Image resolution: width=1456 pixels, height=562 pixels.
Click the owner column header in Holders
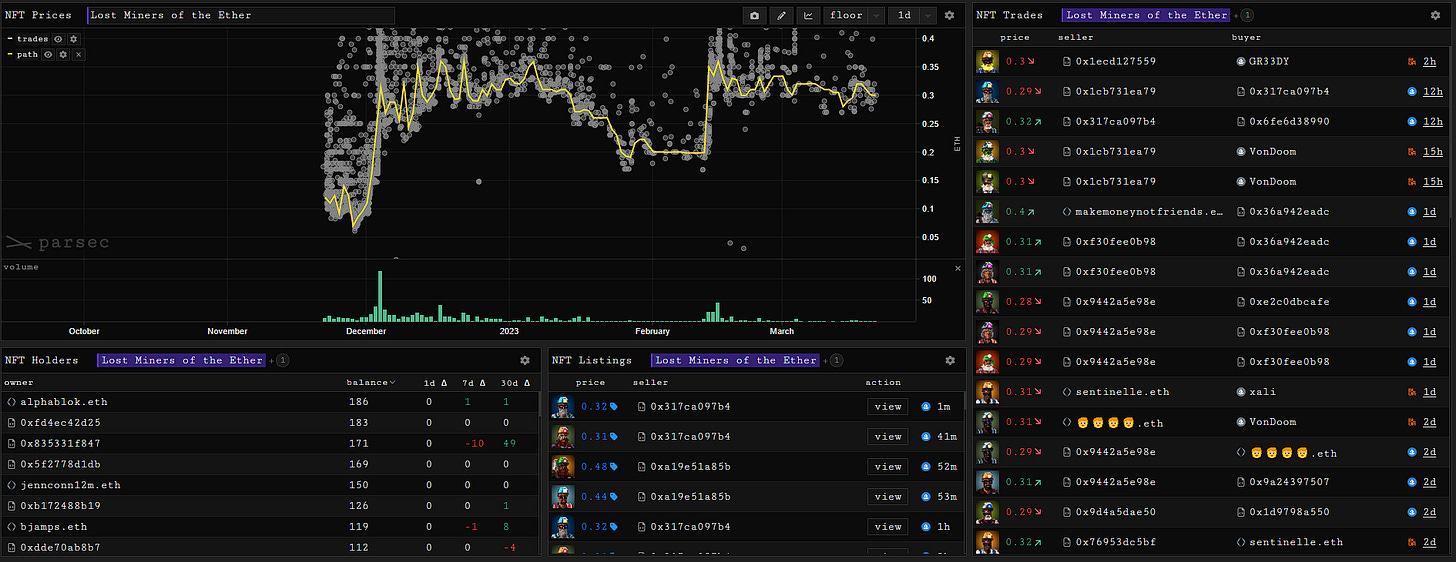18,382
